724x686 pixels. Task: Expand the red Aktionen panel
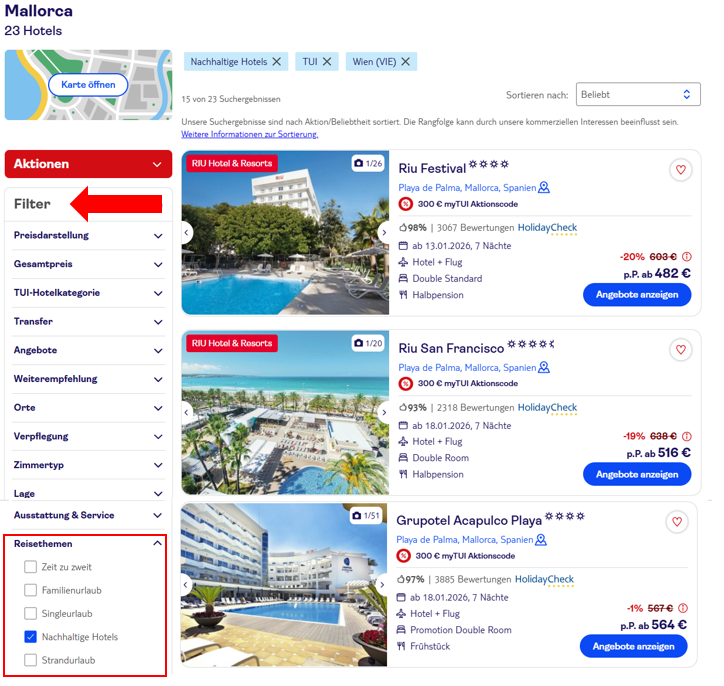tap(88, 164)
